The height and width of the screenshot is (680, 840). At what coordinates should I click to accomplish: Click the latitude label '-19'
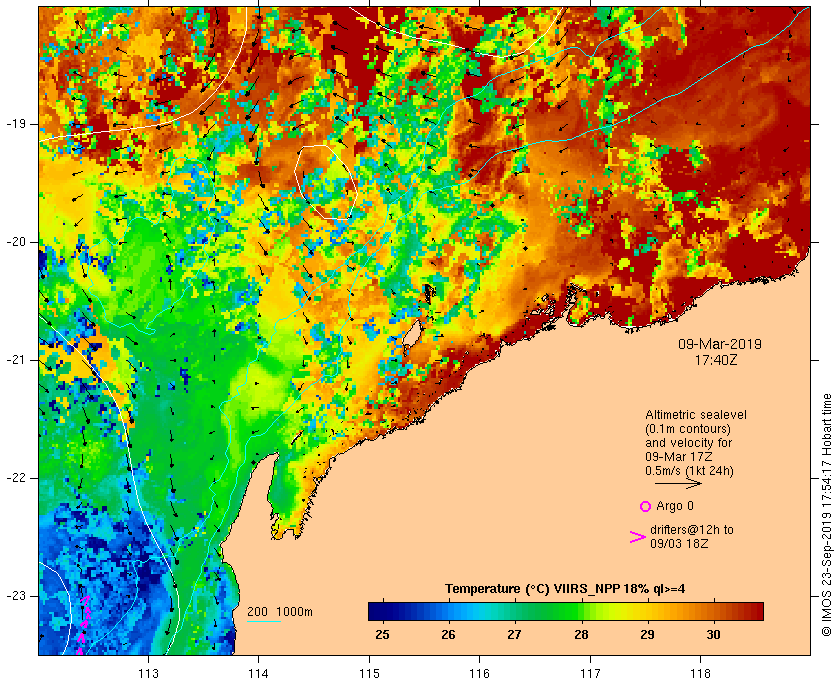pyautogui.click(x=15, y=124)
